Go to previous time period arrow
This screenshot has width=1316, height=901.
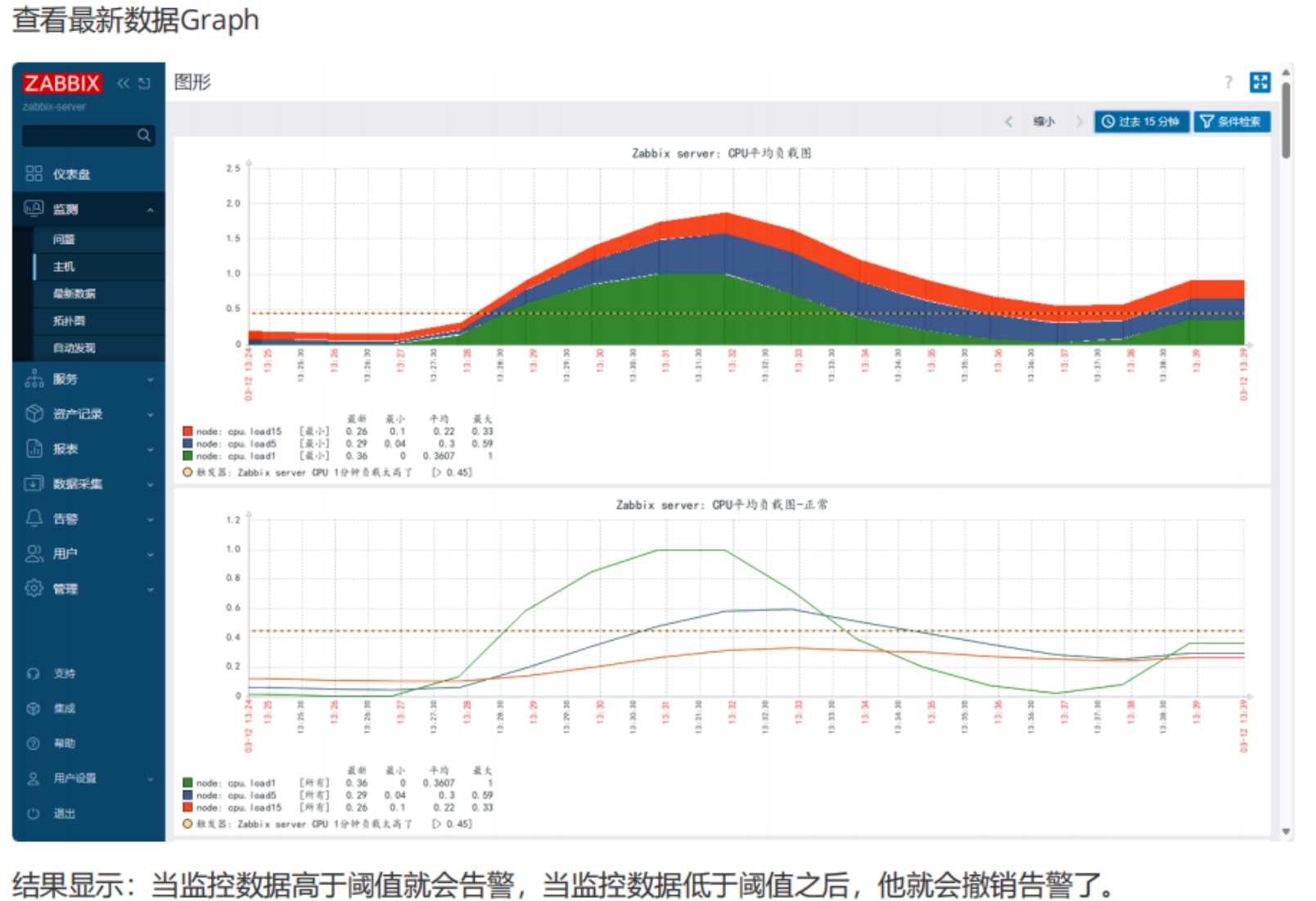1009,122
